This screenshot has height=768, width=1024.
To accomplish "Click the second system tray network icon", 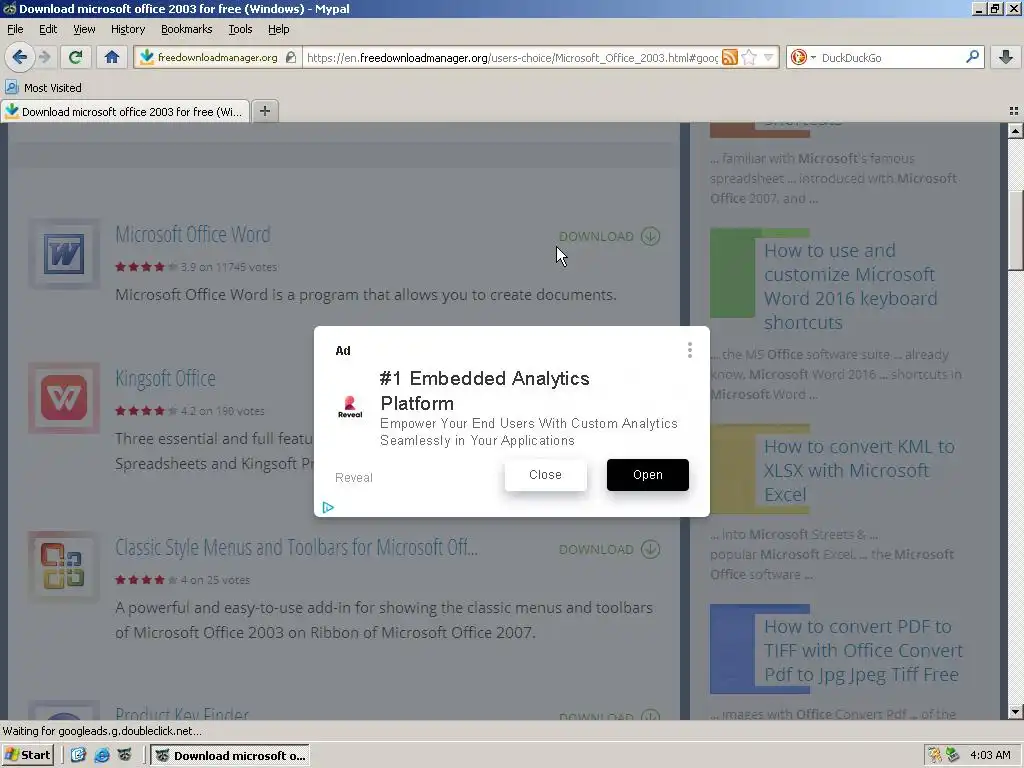I will (953, 755).
